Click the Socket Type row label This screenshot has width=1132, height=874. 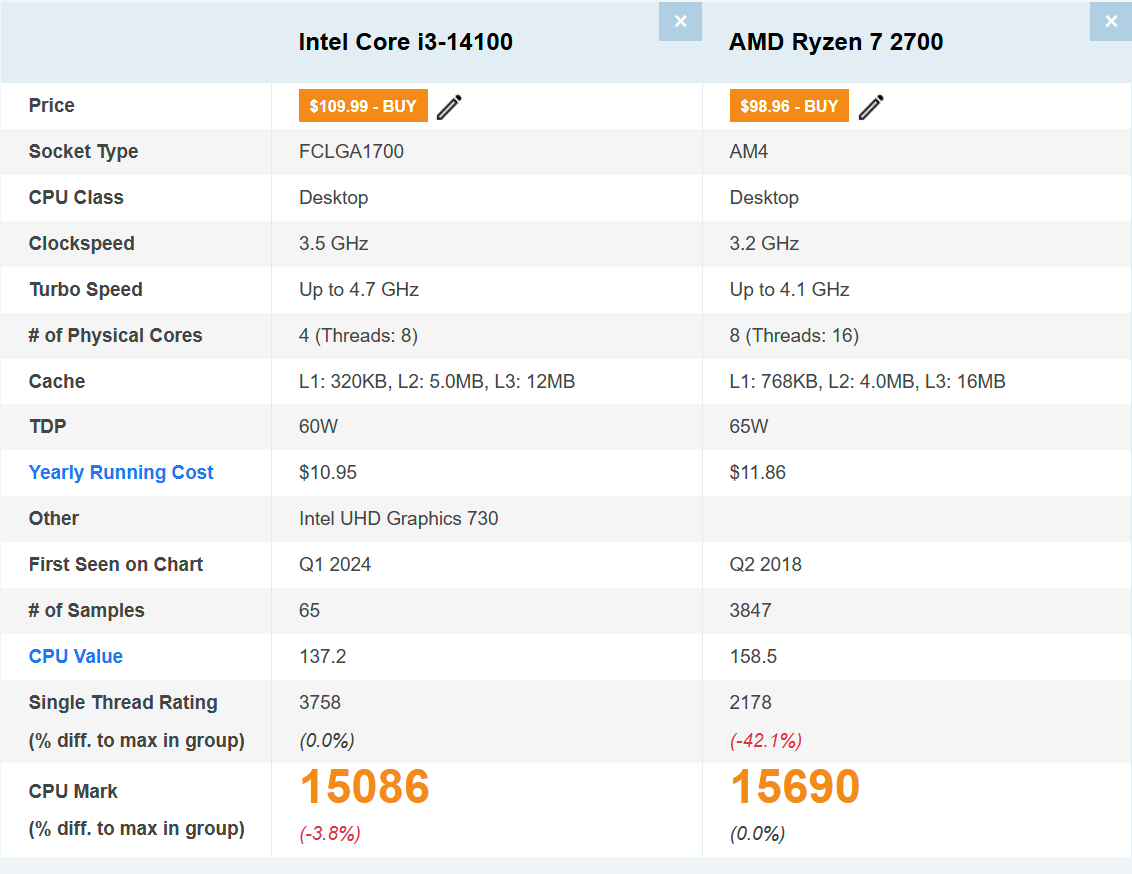[83, 152]
